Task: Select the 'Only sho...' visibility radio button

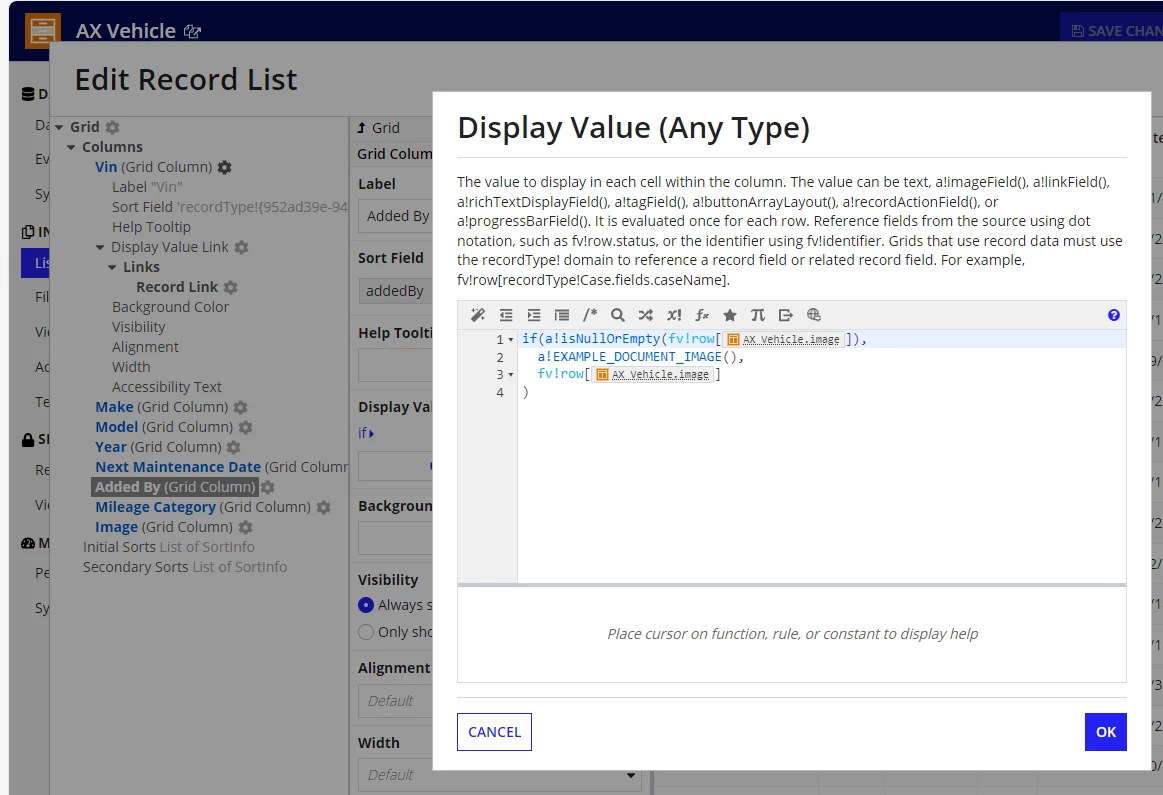Action: (366, 632)
